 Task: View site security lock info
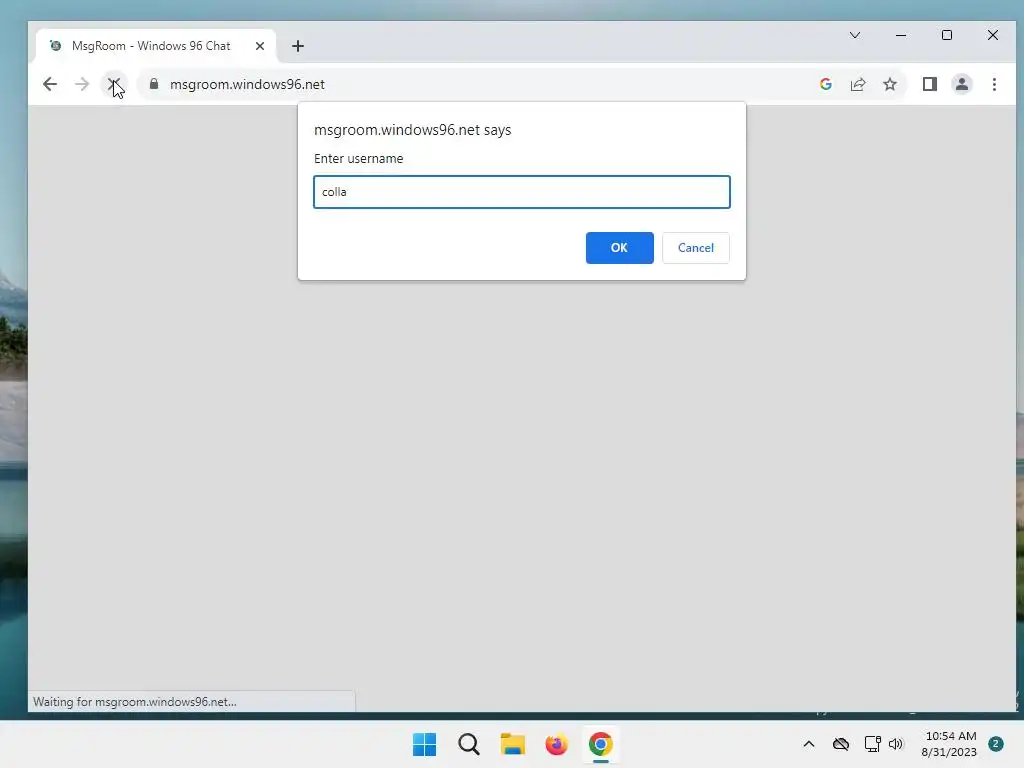pos(154,84)
